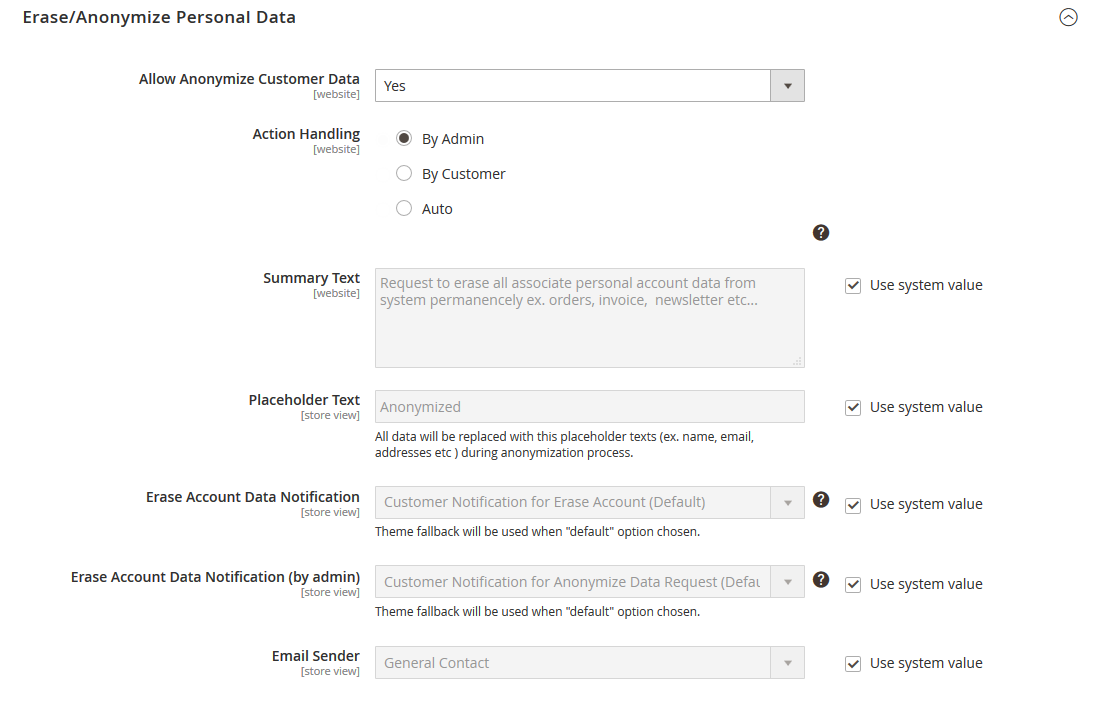Click the Erase/Anonymize Personal Data section title
The height and width of the screenshot is (704, 1096).
click(159, 17)
